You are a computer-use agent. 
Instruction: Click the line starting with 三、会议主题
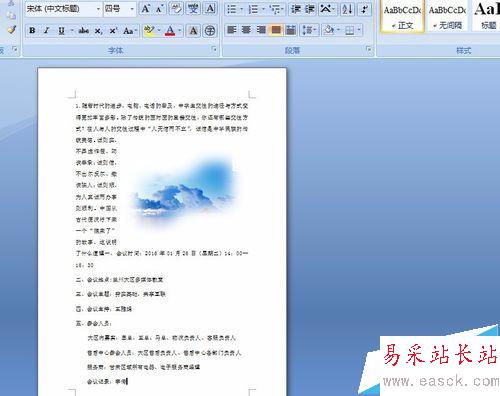click(x=120, y=294)
